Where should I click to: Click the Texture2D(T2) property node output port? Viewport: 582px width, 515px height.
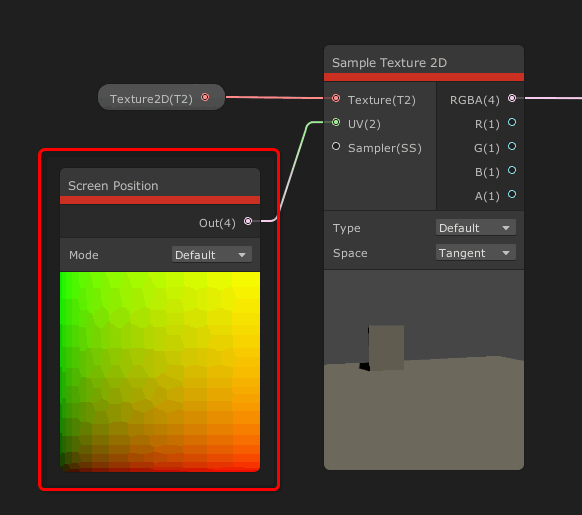pos(205,97)
